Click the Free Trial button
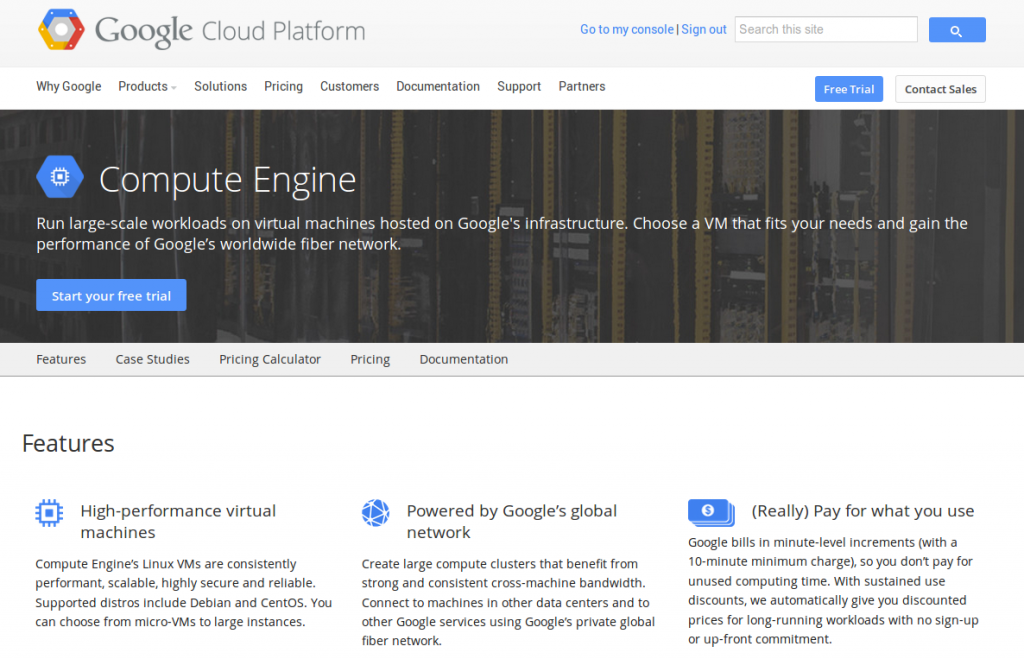1024x659 pixels. pos(848,89)
